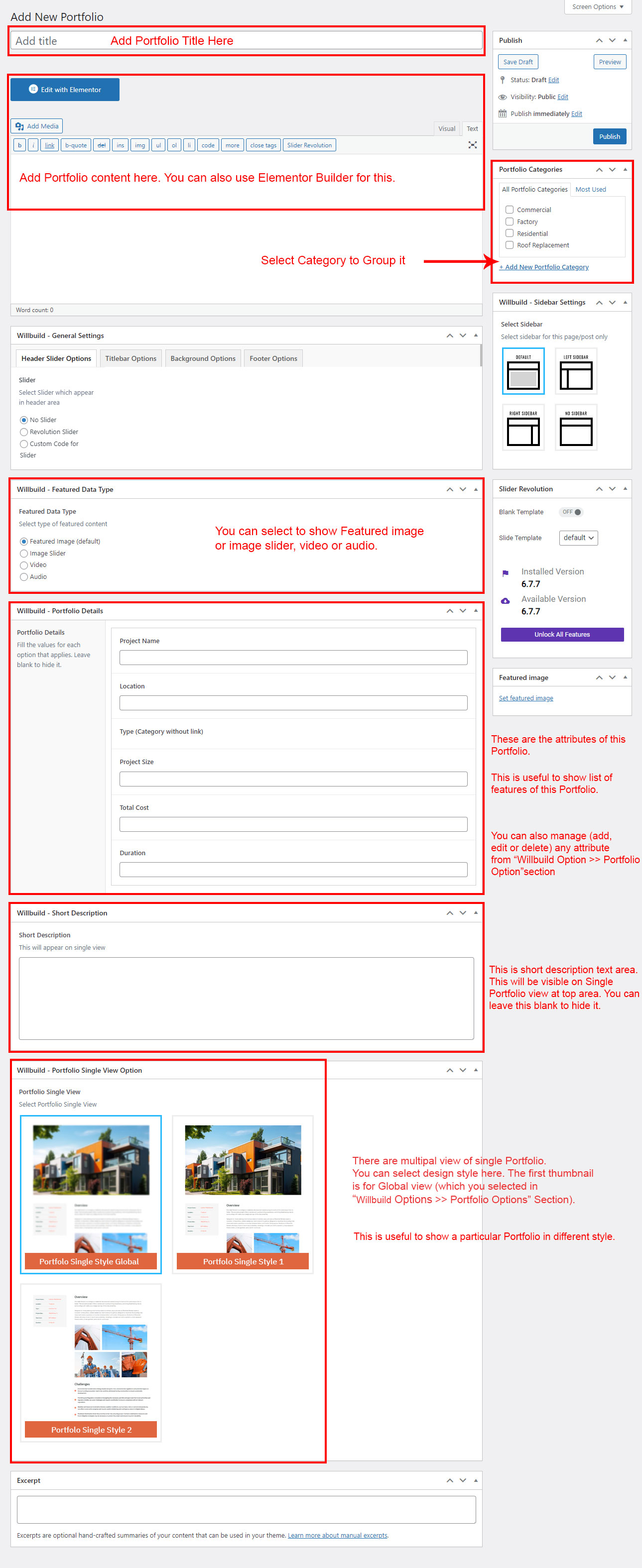Screen dimensions: 642x1568
Task: Select the Default sidebar layout icon
Action: [x=523, y=371]
